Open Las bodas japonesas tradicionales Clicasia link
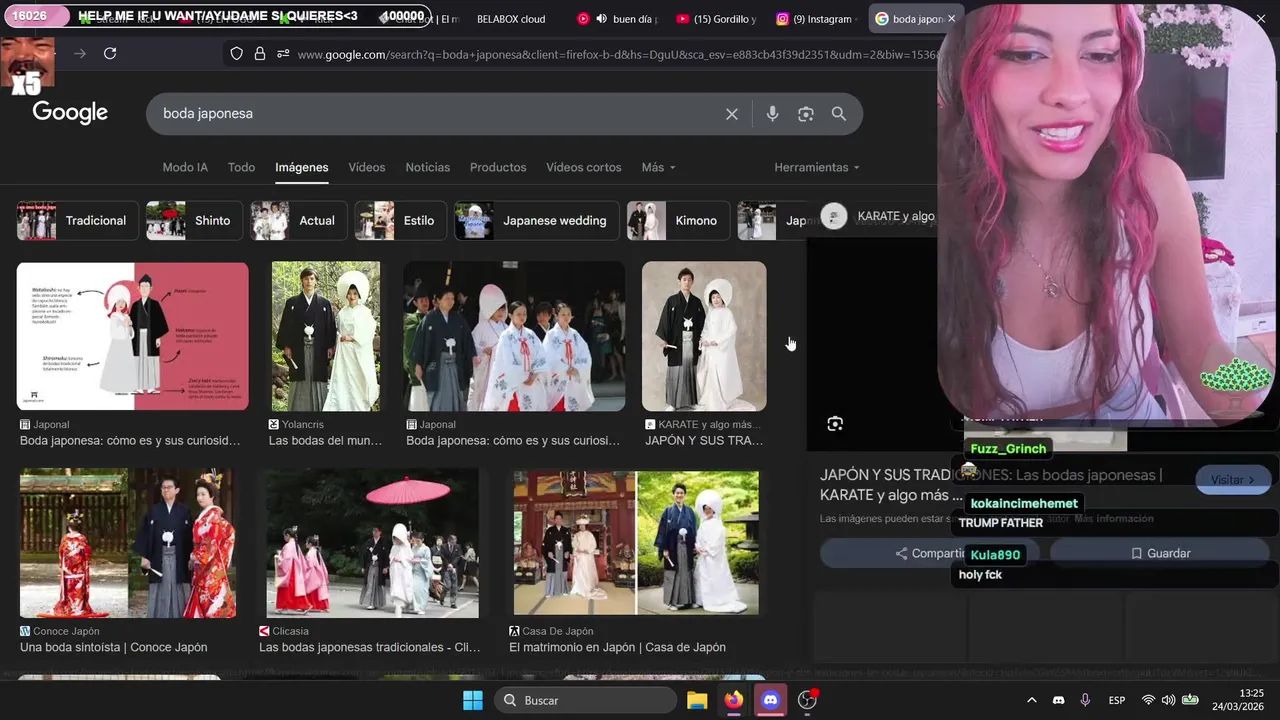Screen dimensions: 1280x720 370,647
